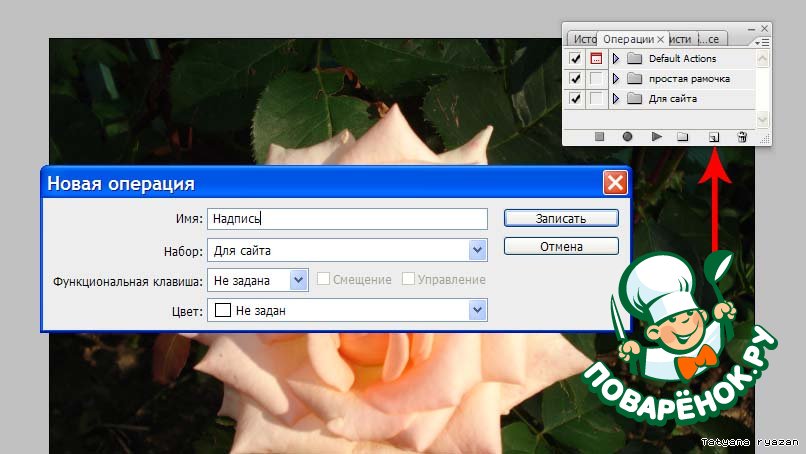Open the Набор dropdown list
This screenshot has height=454, width=806.
(477, 250)
